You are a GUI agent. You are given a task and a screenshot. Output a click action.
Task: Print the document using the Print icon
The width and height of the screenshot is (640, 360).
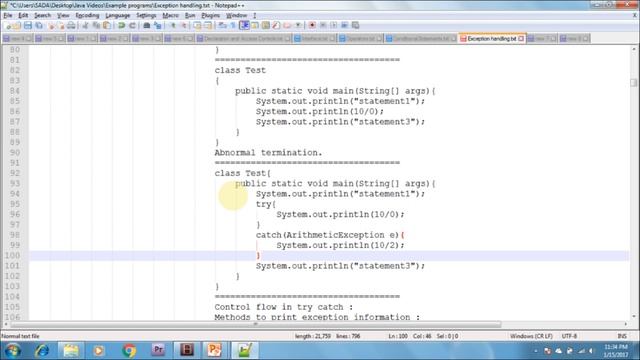point(71,26)
